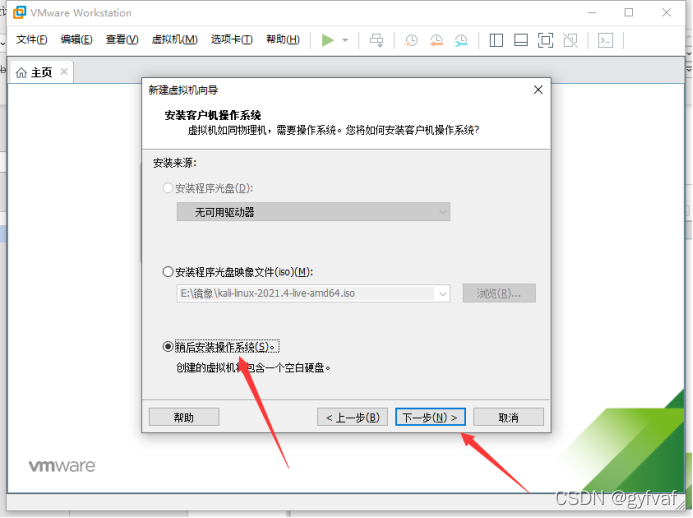Open the 选项卡(T) menu
The width and height of the screenshot is (693, 518).
click(232, 40)
